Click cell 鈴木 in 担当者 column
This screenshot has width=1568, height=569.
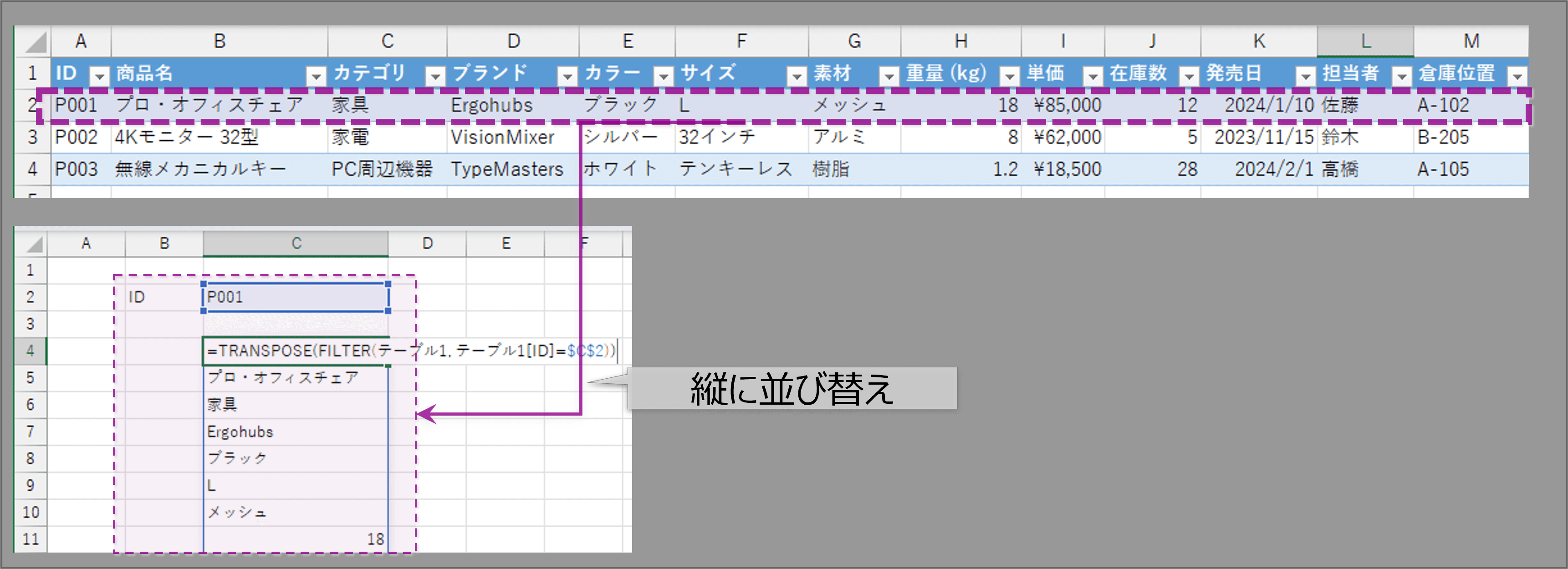pos(1365,137)
